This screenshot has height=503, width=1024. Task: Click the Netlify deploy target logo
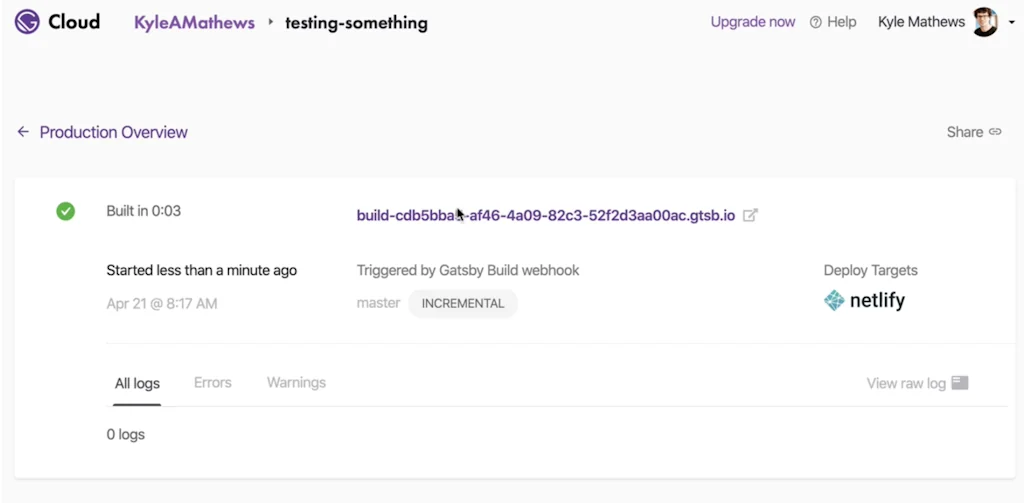(x=864, y=300)
